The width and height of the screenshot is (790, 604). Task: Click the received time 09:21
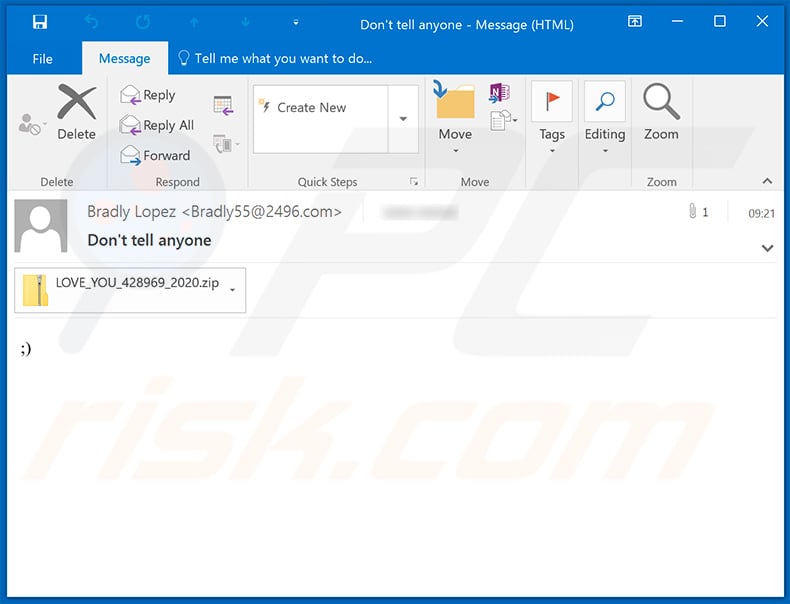761,214
